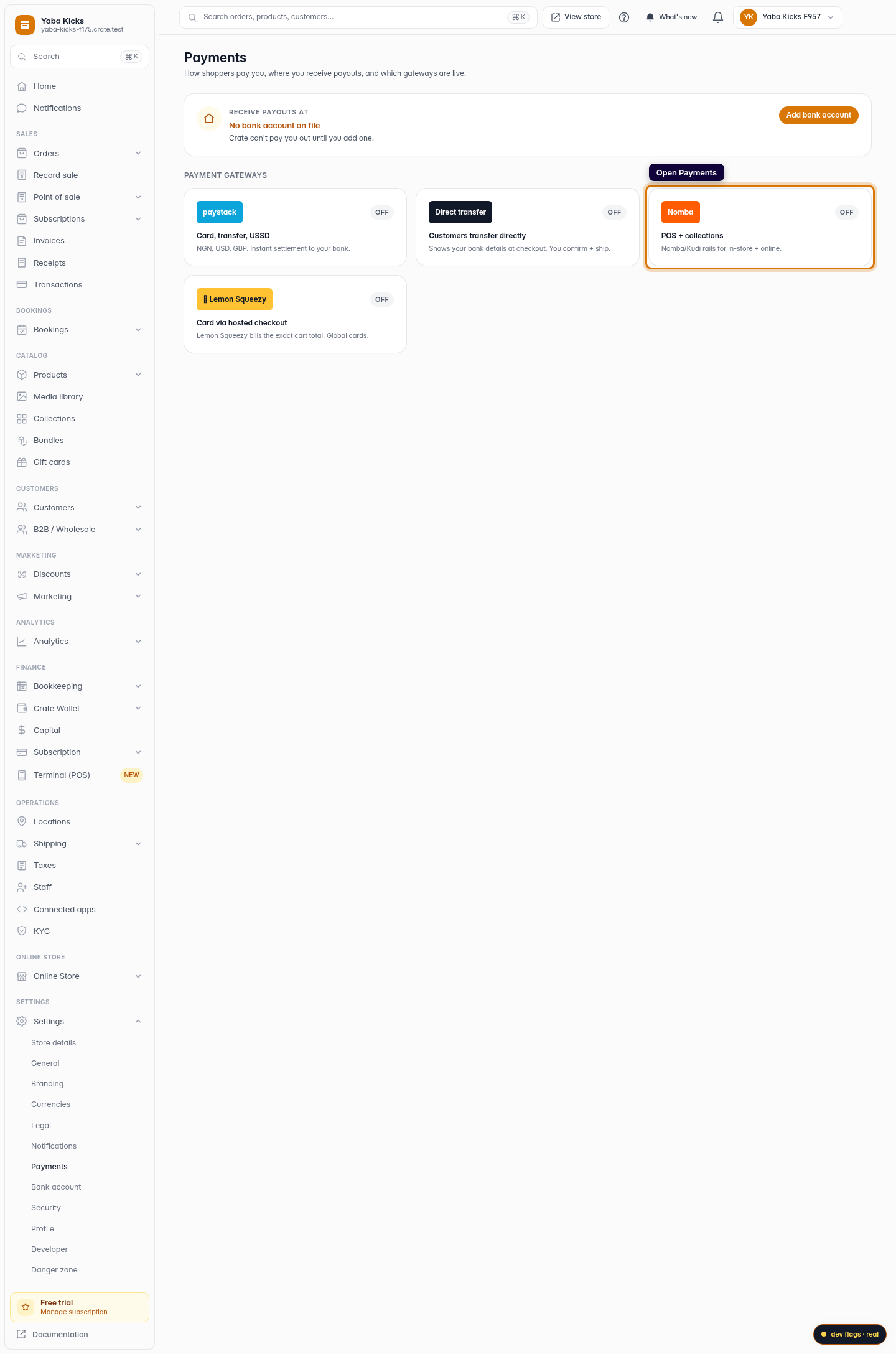Click the top search orders field
This screenshot has width=896, height=1354.
358,17
